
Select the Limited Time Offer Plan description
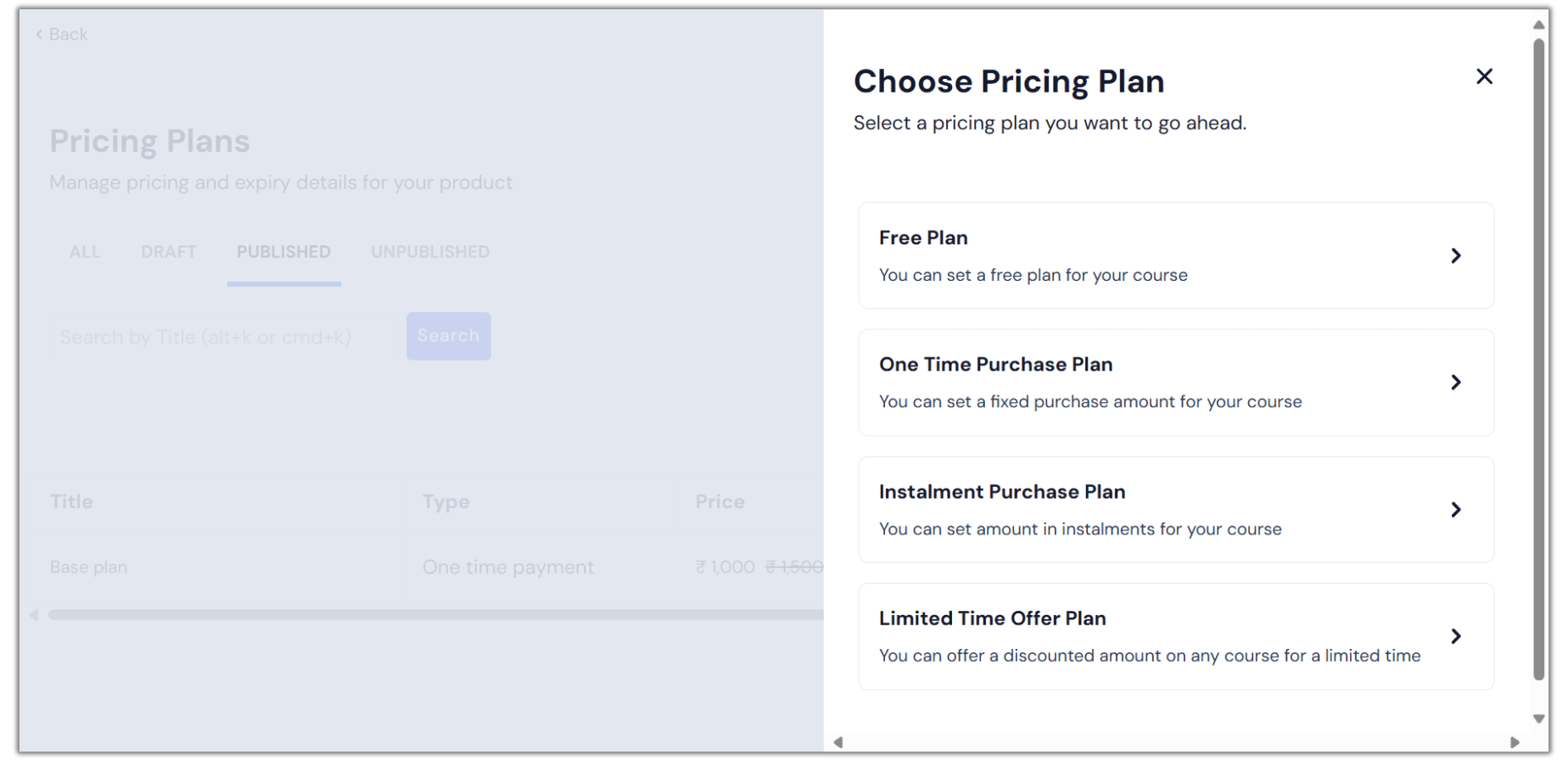(1149, 656)
